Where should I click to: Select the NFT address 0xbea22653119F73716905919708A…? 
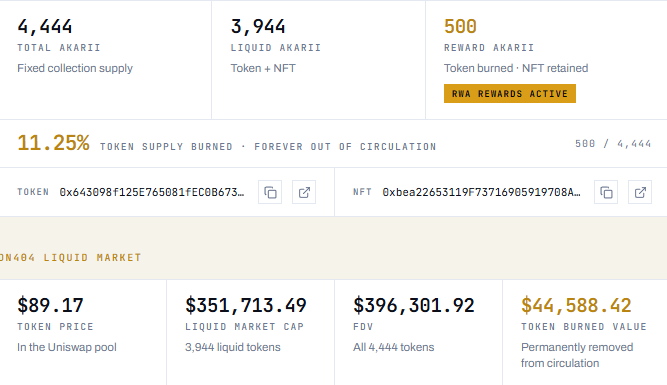[481, 192]
